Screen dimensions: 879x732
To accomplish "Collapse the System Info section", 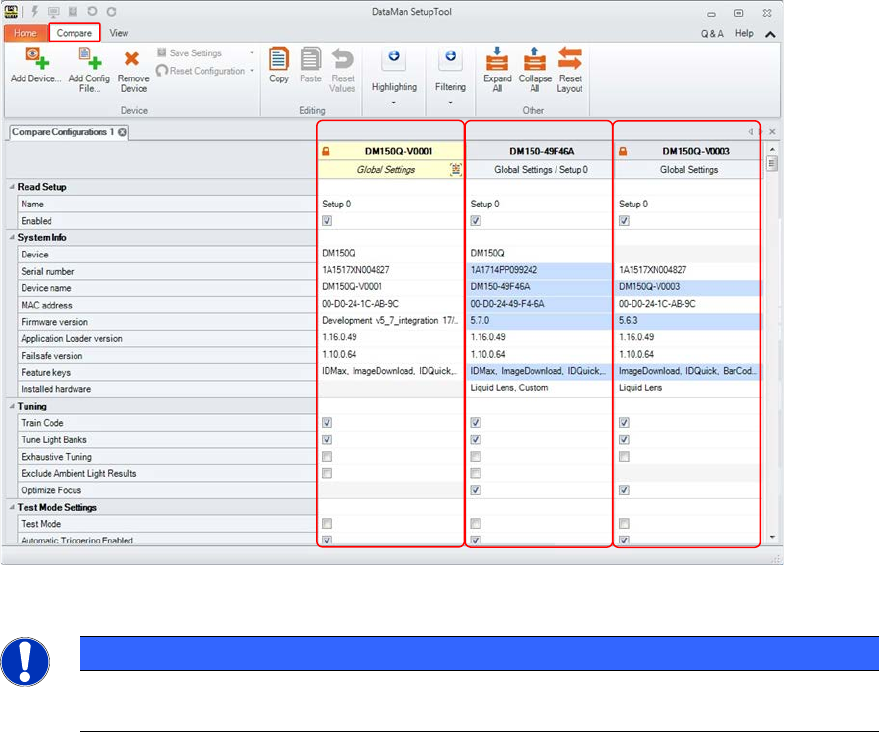I will [x=12, y=237].
